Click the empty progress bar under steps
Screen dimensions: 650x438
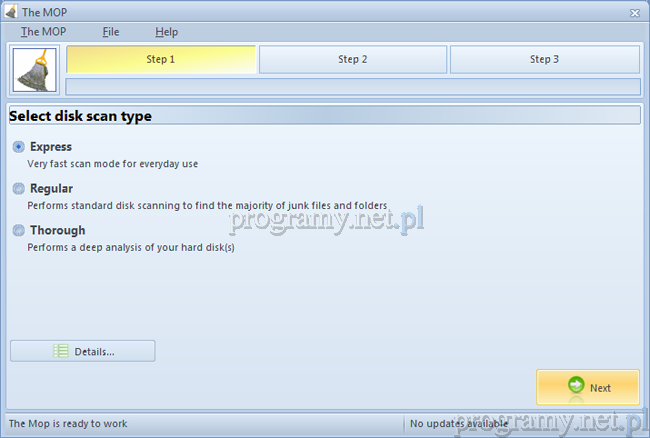pos(353,86)
